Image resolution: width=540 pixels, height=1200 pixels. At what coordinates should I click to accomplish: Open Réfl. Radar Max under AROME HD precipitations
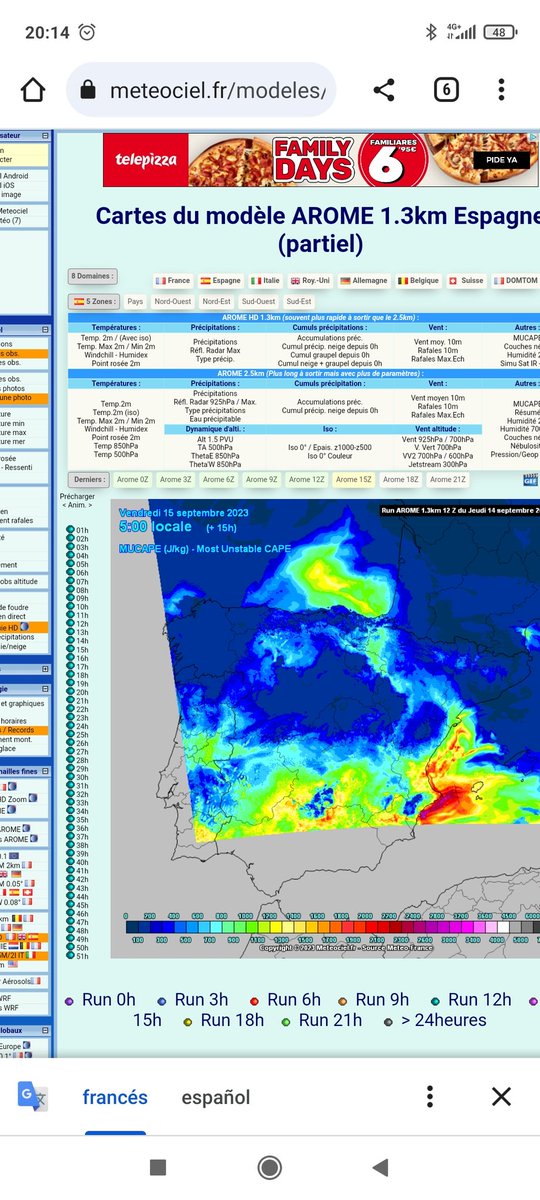point(215,350)
